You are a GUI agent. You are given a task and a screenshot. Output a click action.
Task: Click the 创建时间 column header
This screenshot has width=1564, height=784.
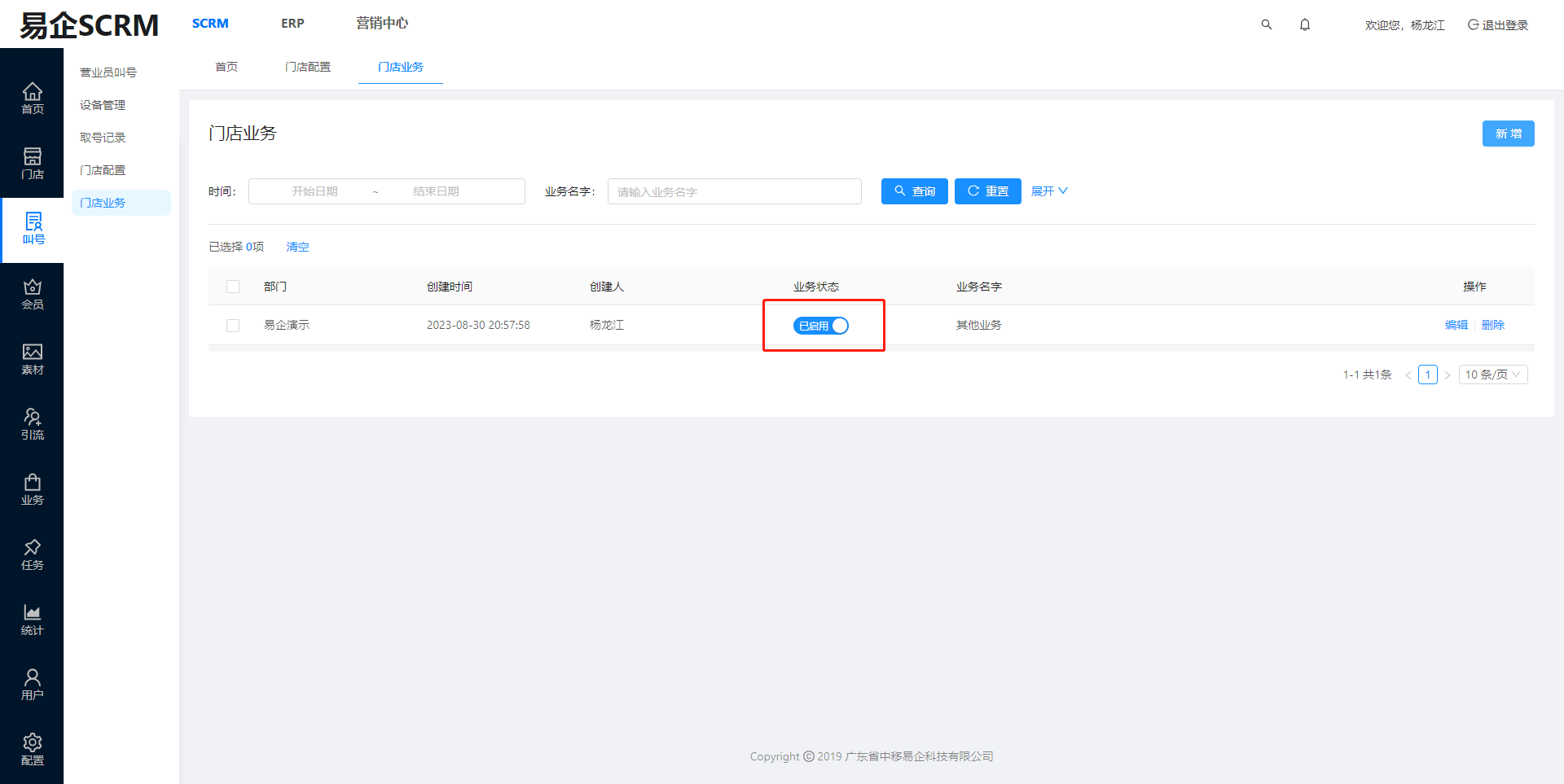pyautogui.click(x=450, y=287)
